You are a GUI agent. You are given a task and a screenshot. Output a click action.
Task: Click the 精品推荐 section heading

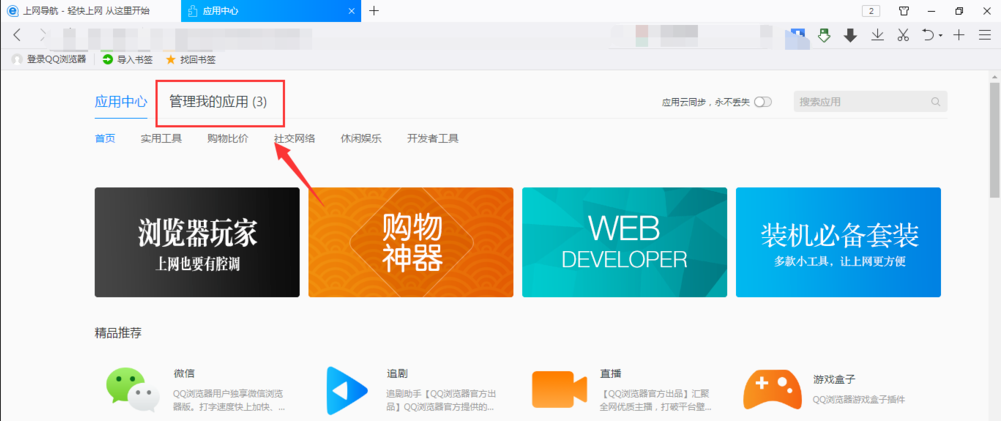coord(118,332)
